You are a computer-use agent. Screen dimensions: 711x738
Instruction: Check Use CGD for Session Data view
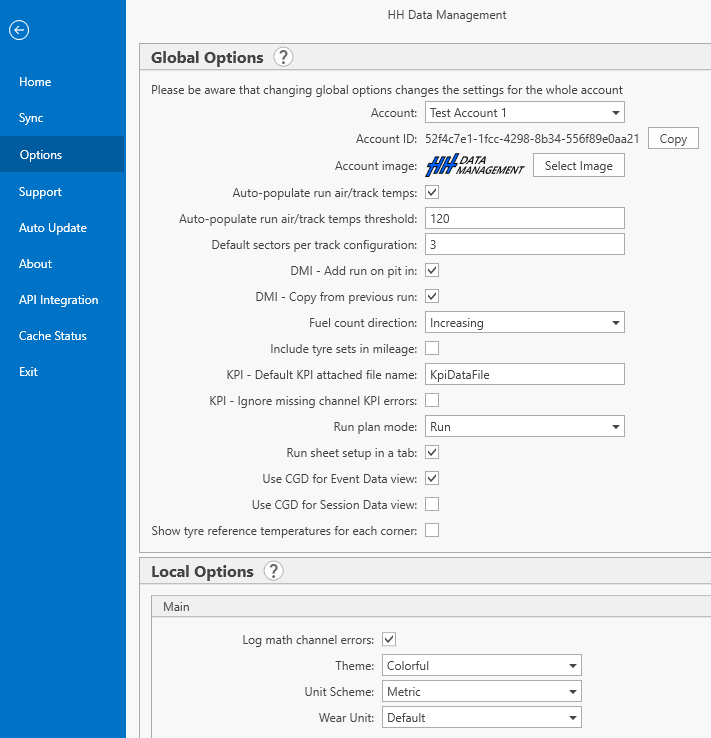(x=432, y=504)
